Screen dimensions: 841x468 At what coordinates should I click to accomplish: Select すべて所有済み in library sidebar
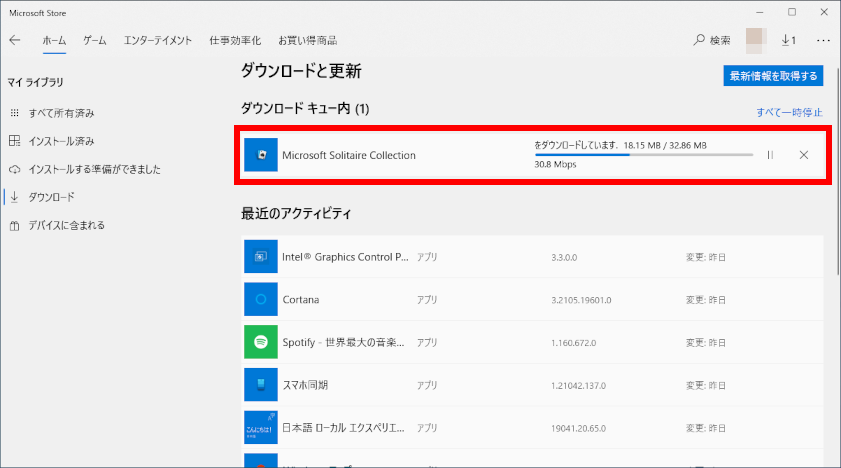click(x=61, y=113)
